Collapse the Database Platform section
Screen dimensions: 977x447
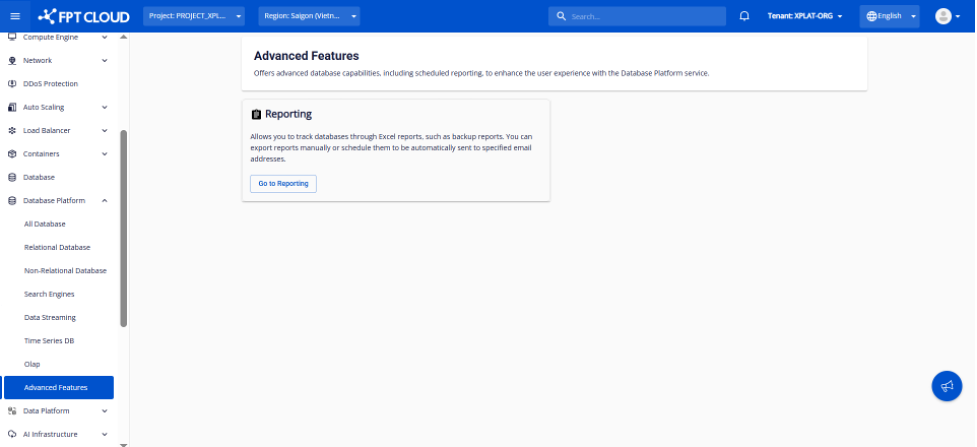(x=104, y=201)
